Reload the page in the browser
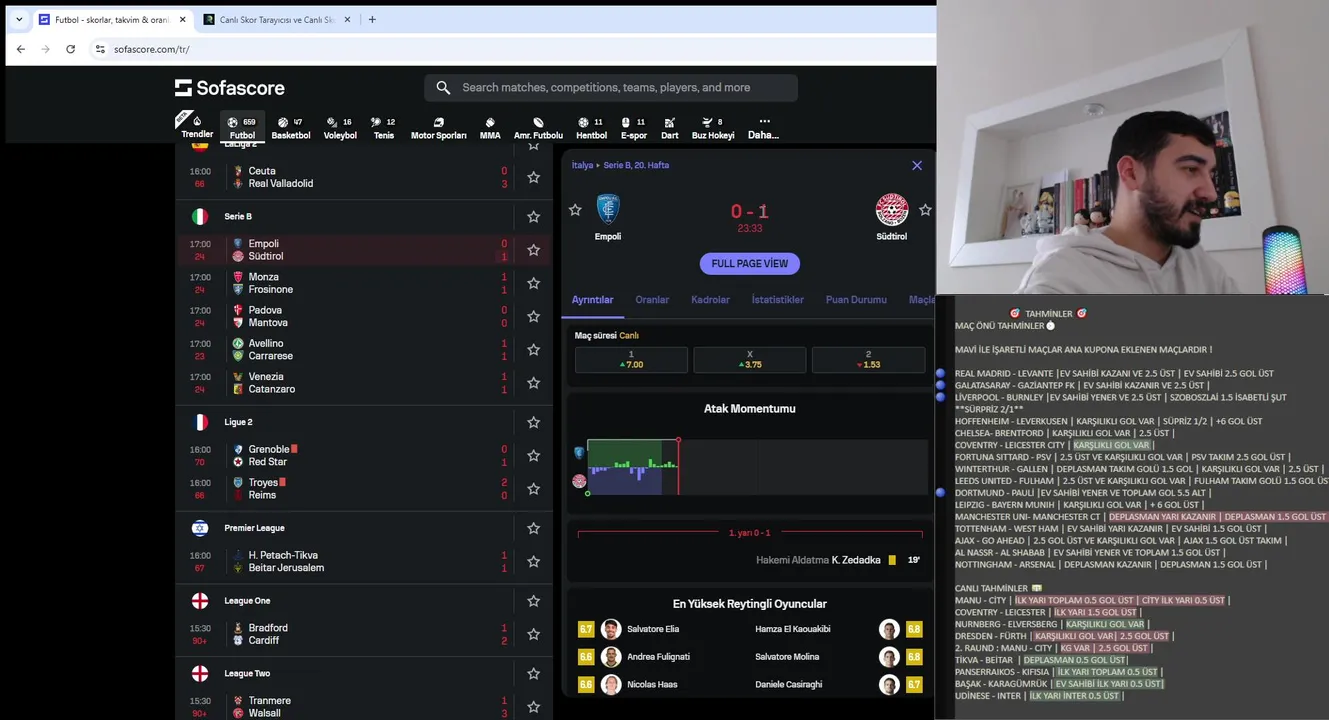The height and width of the screenshot is (720, 1329). (70, 49)
